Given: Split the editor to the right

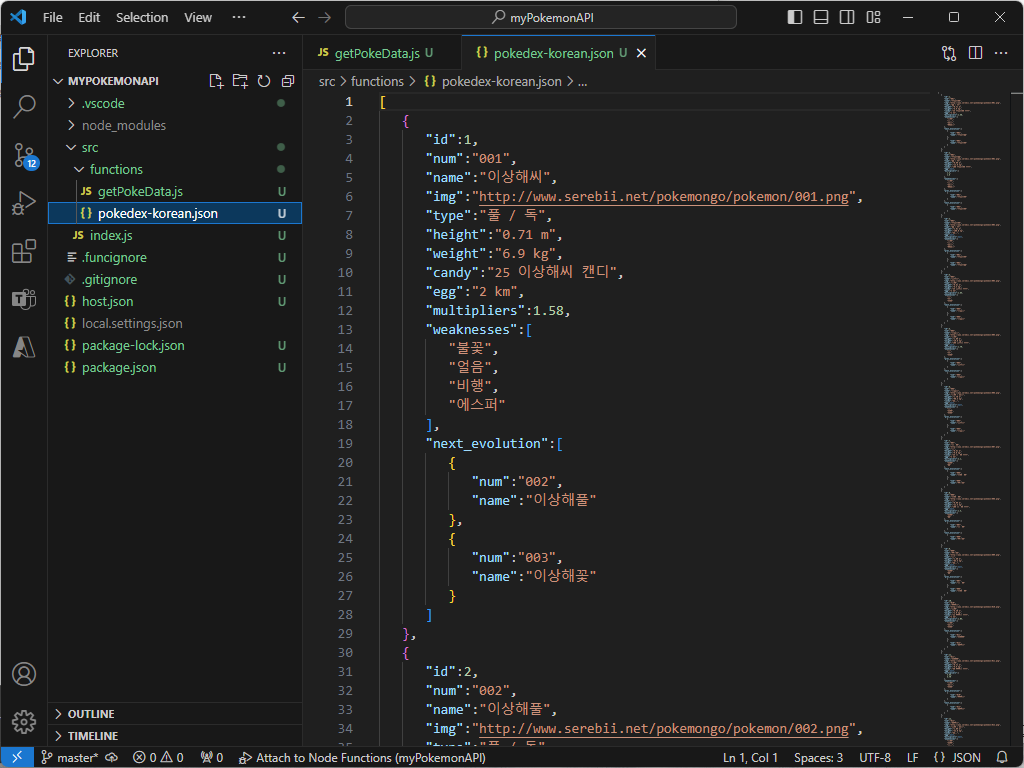Looking at the screenshot, I should pyautogui.click(x=976, y=53).
